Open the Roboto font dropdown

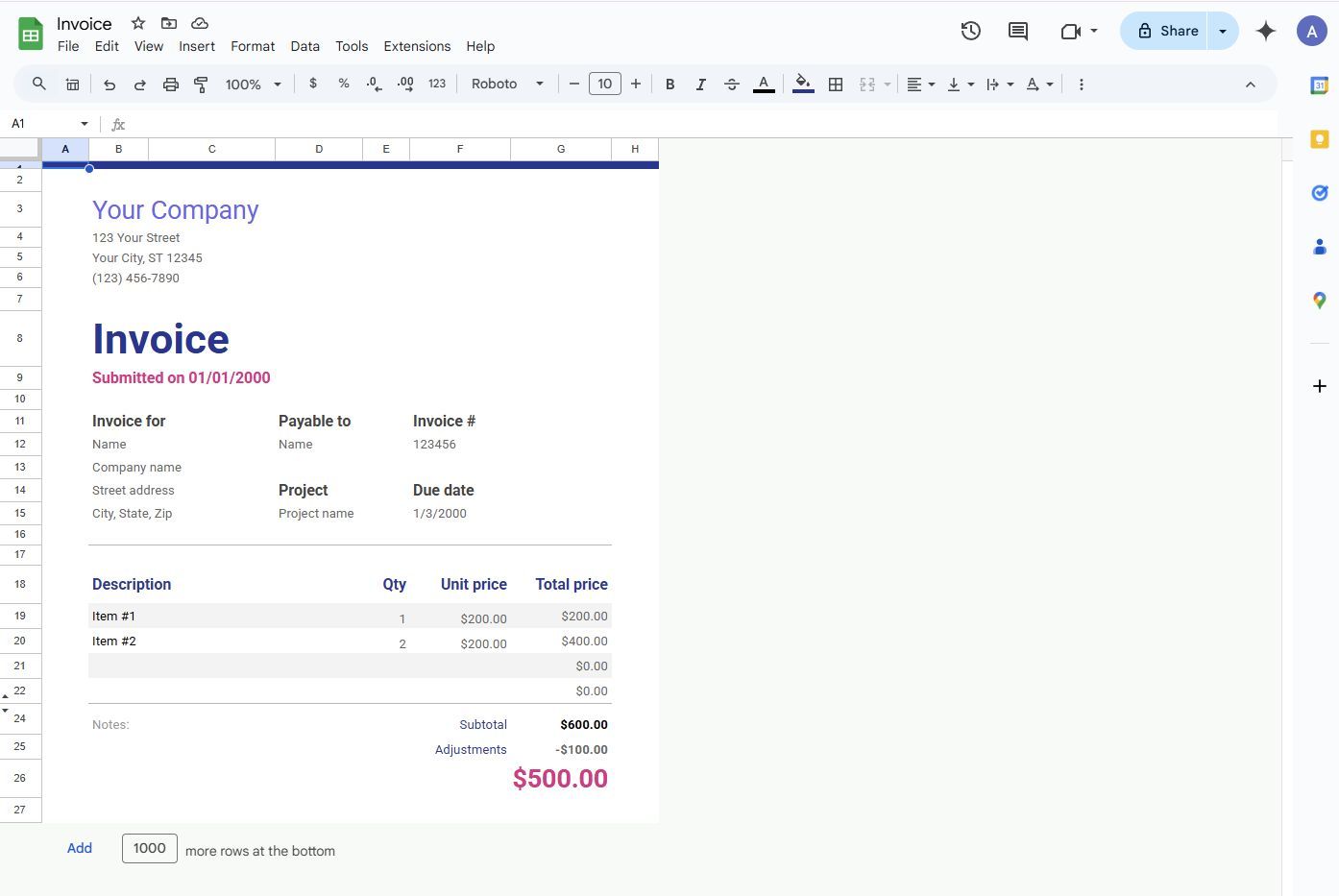click(x=506, y=84)
